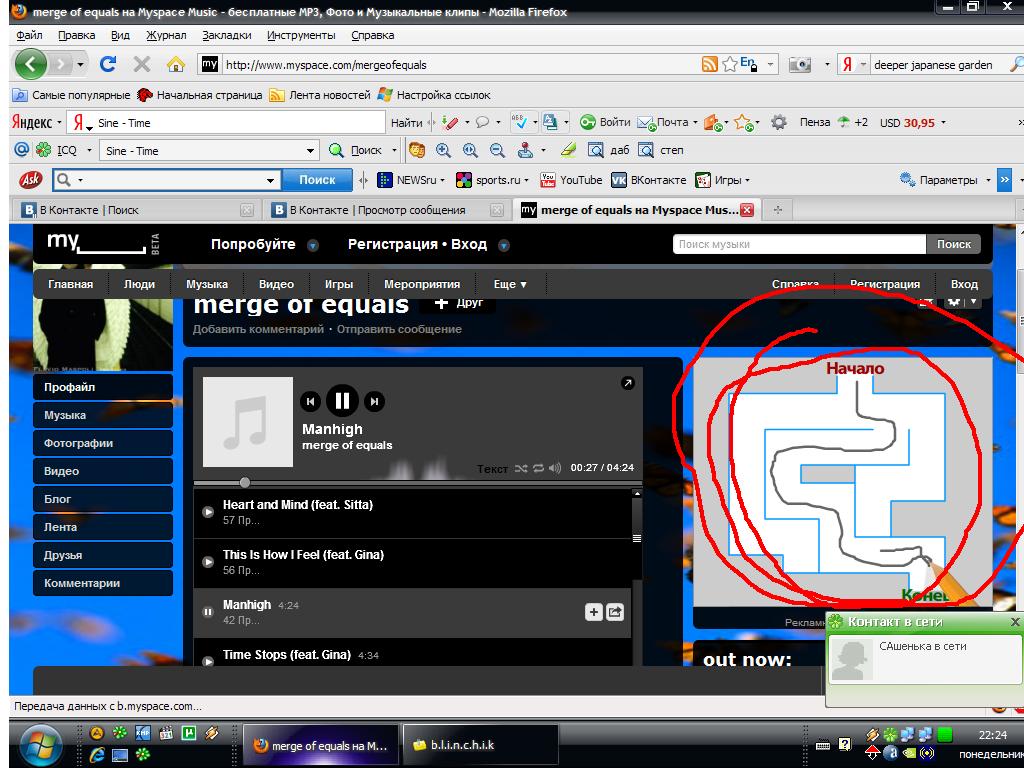The height and width of the screenshot is (768, 1024).
Task: Click the highlighter pen icon in ICQ toolbar
Action: 568,150
